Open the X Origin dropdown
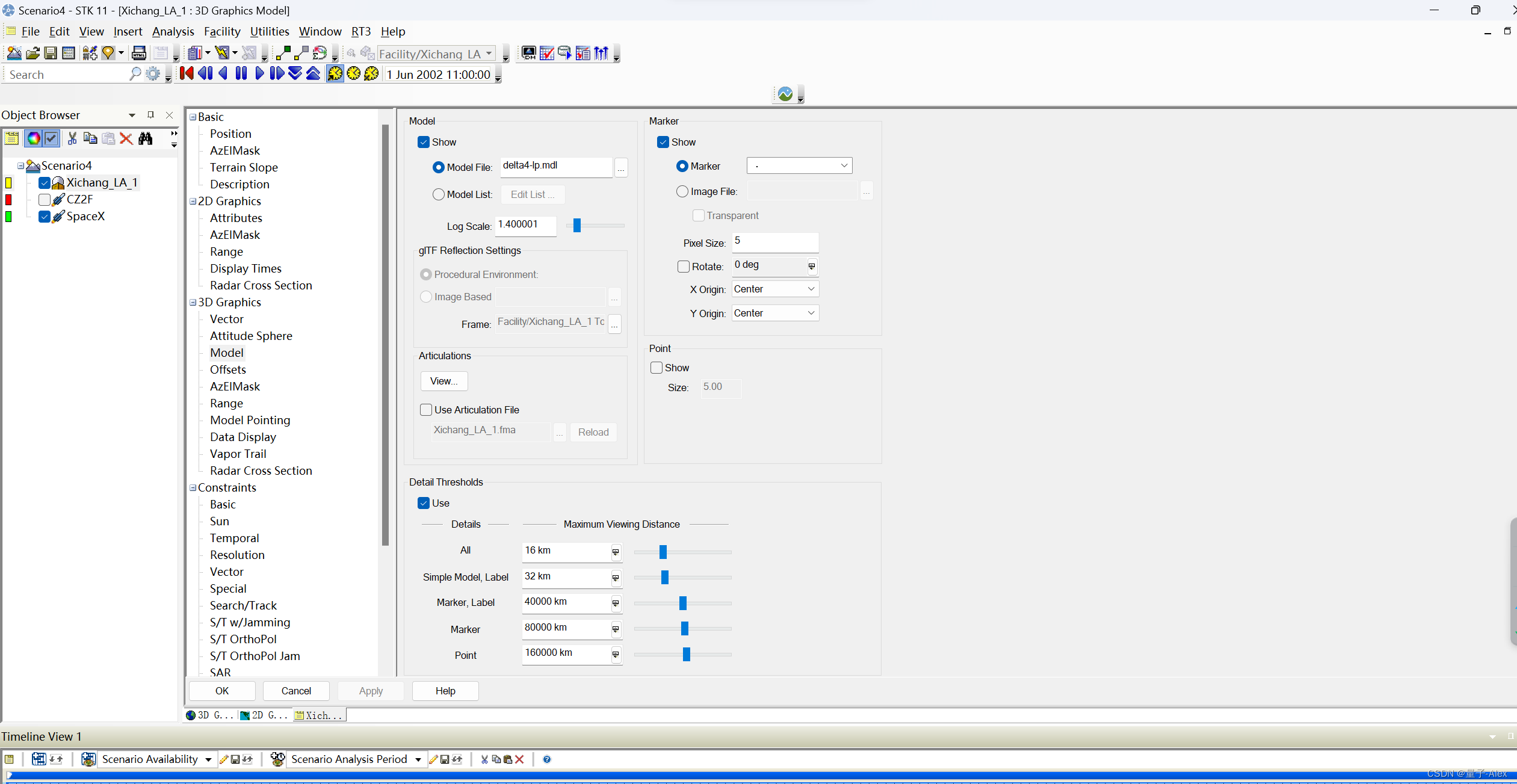The height and width of the screenshot is (784, 1517). coord(775,289)
